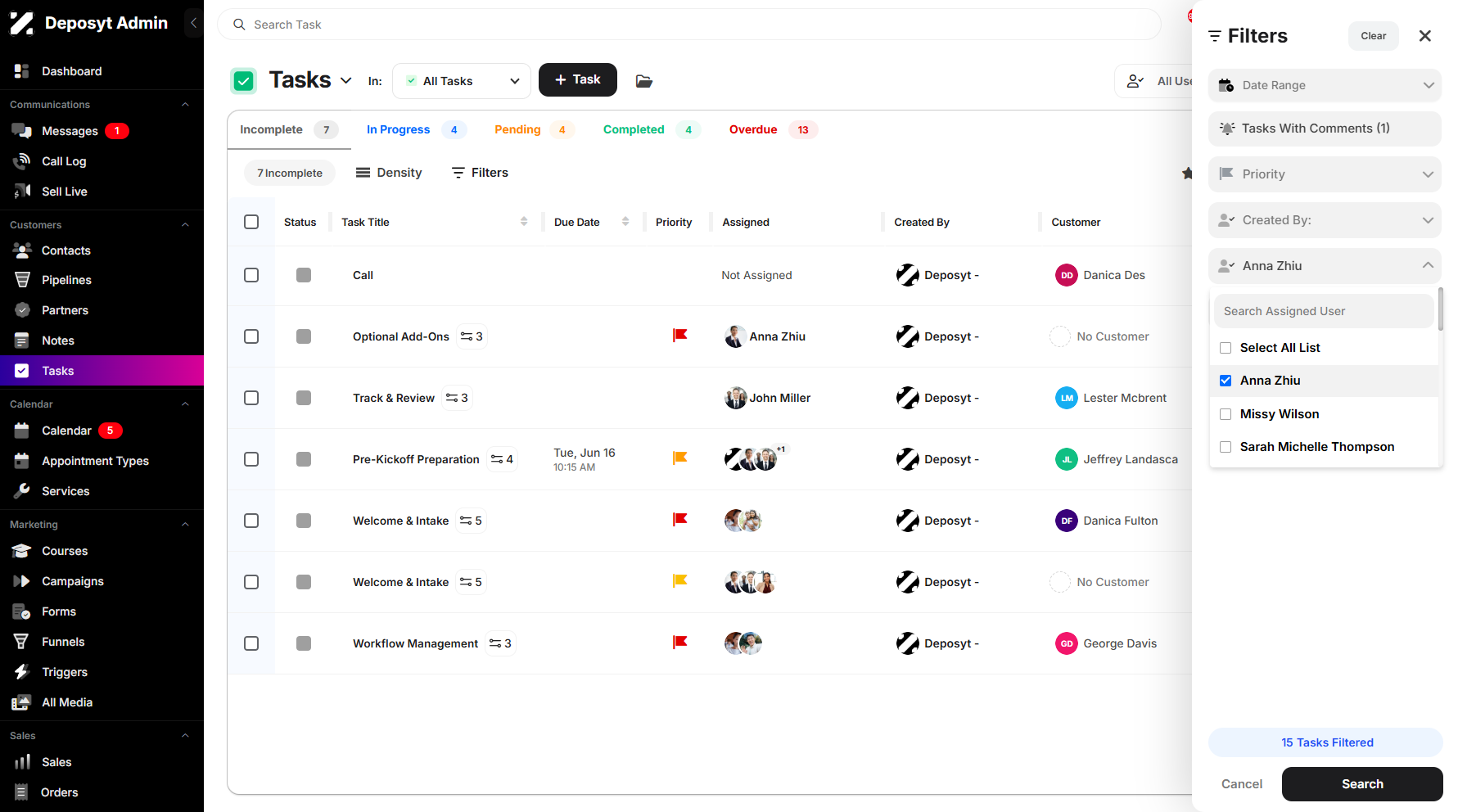
Task: Click the subtask count icon for Track & Review
Action: [457, 398]
